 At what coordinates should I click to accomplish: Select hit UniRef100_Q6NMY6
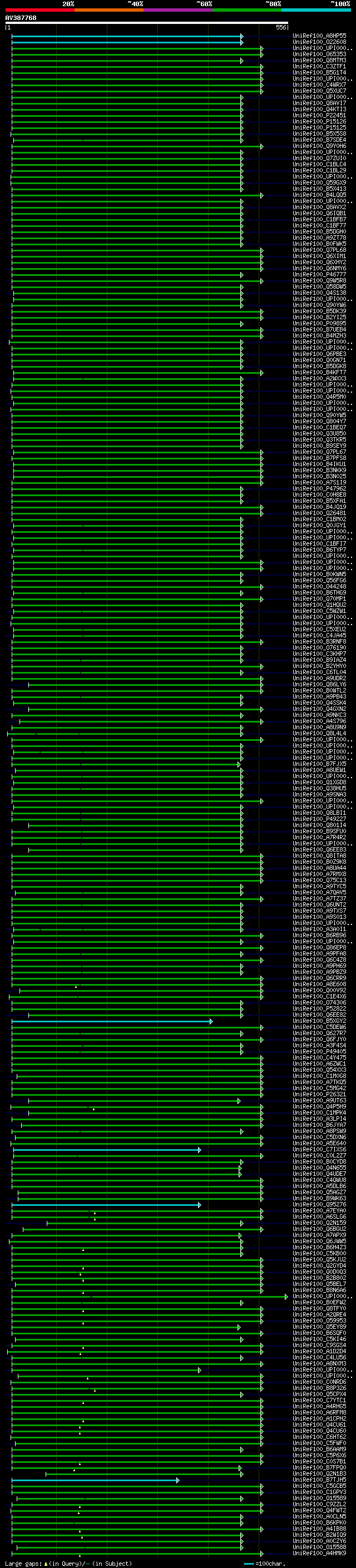[319, 269]
